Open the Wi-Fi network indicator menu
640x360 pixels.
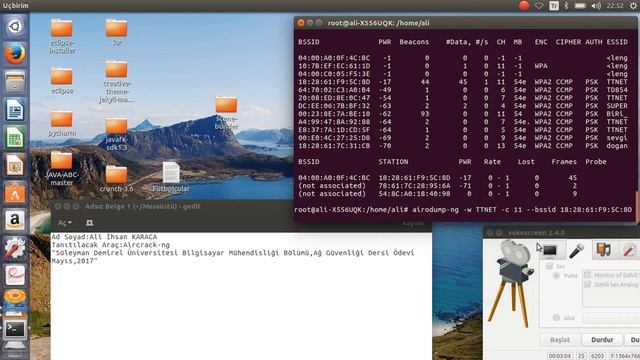click(x=539, y=6)
